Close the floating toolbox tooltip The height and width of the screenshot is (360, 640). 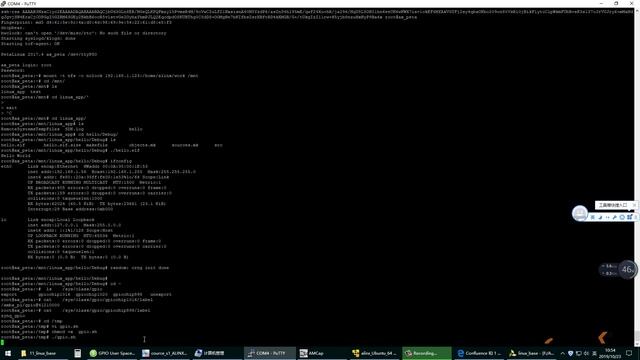pos(634,205)
